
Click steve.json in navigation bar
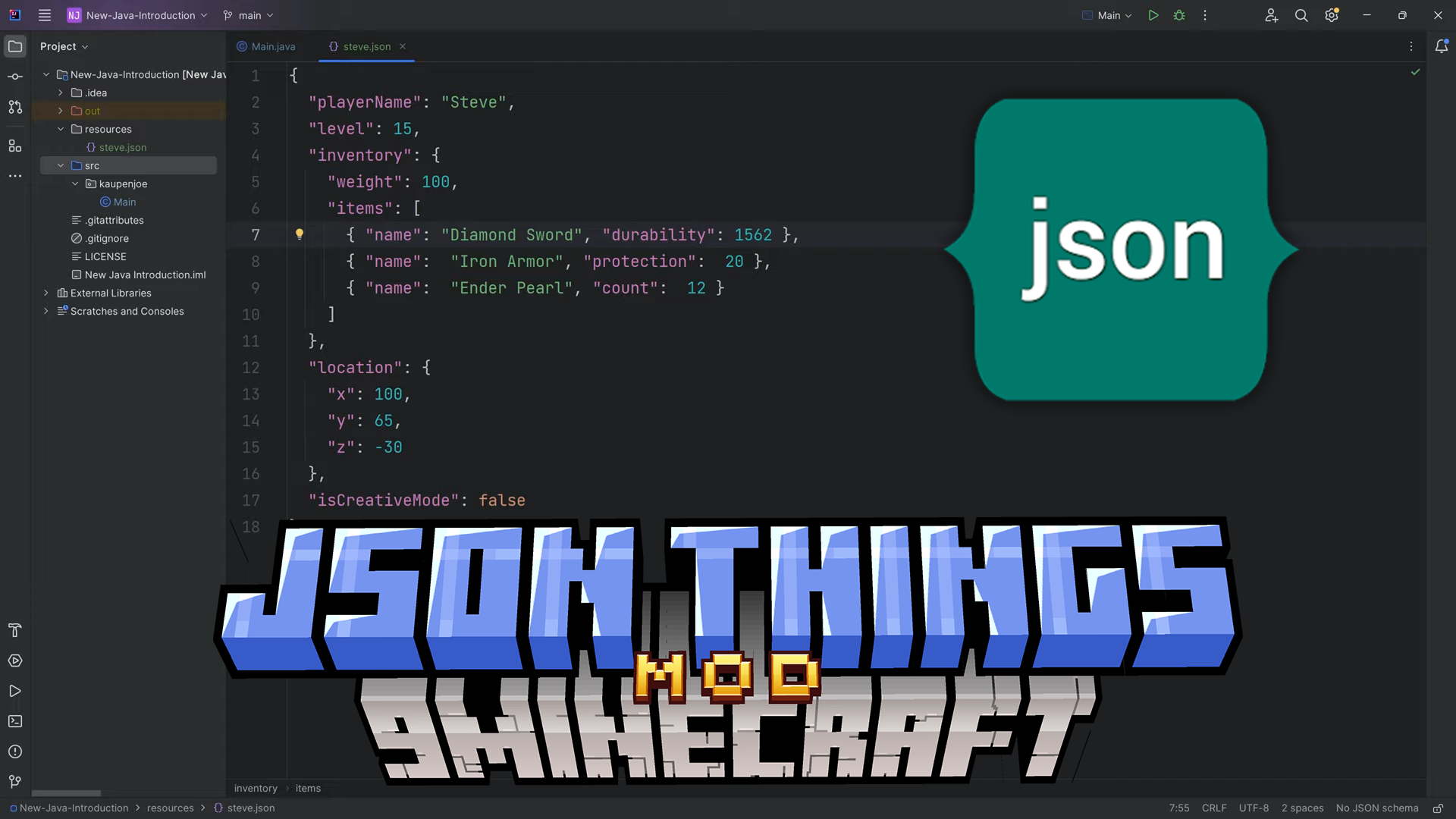click(x=244, y=808)
